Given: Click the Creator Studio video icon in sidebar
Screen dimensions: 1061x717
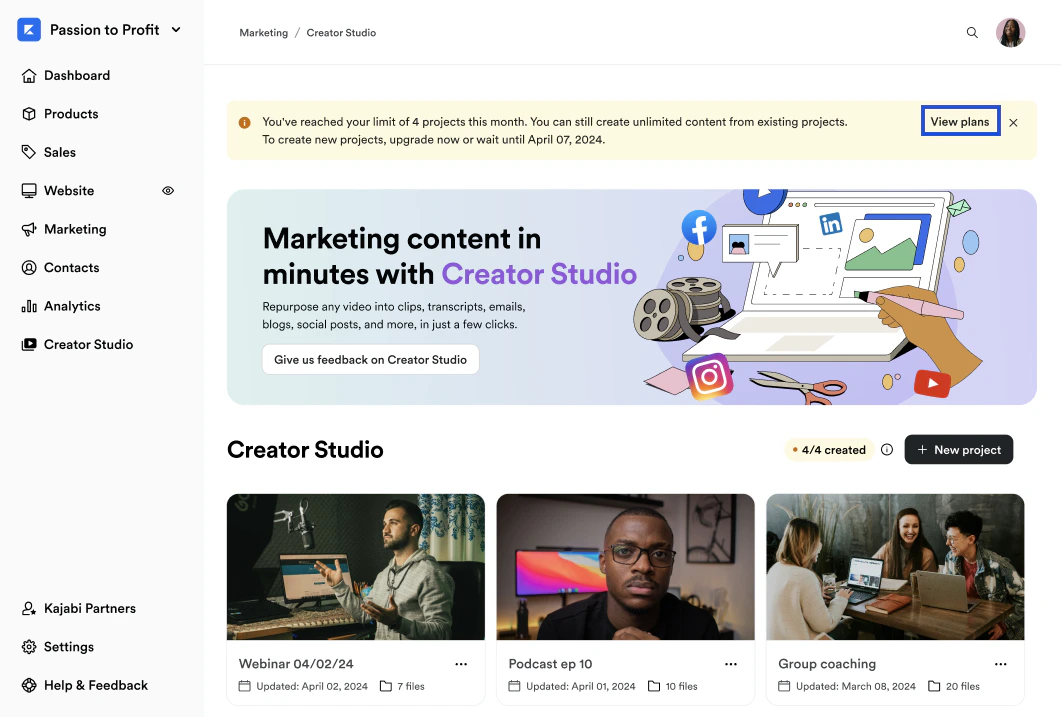Looking at the screenshot, I should pyautogui.click(x=29, y=344).
